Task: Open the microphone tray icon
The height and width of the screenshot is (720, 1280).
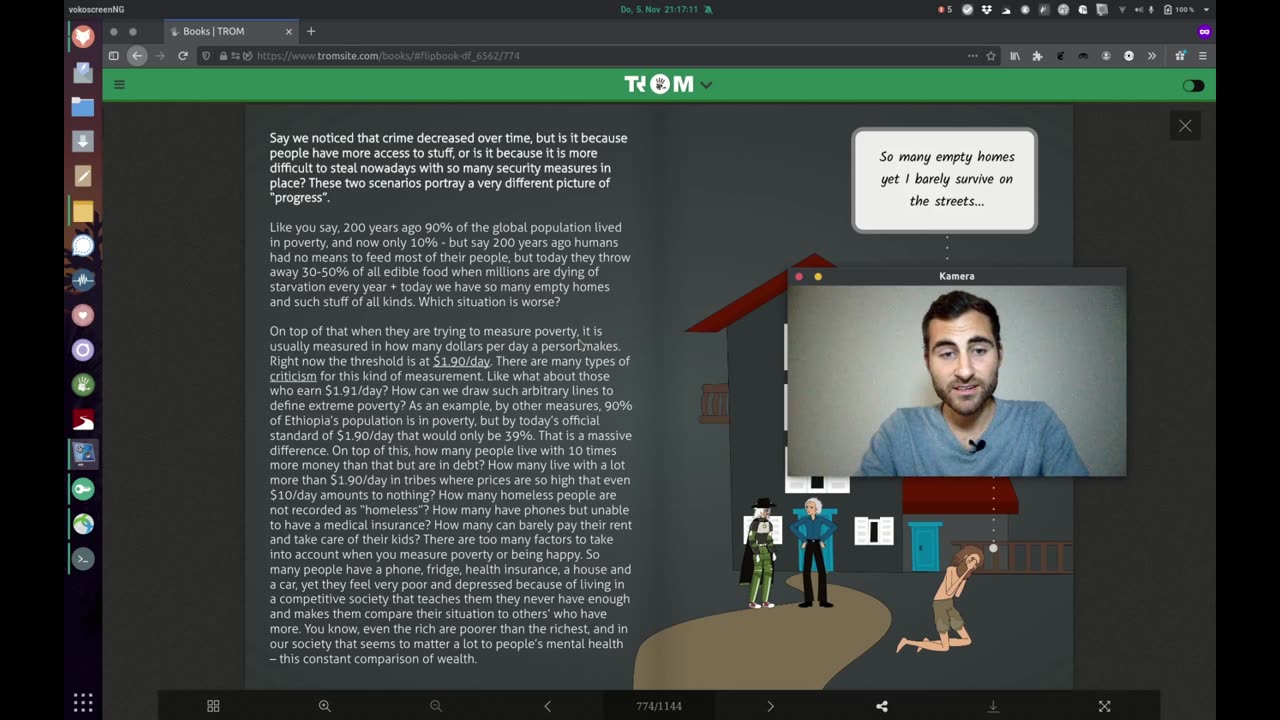Action: click(1152, 9)
